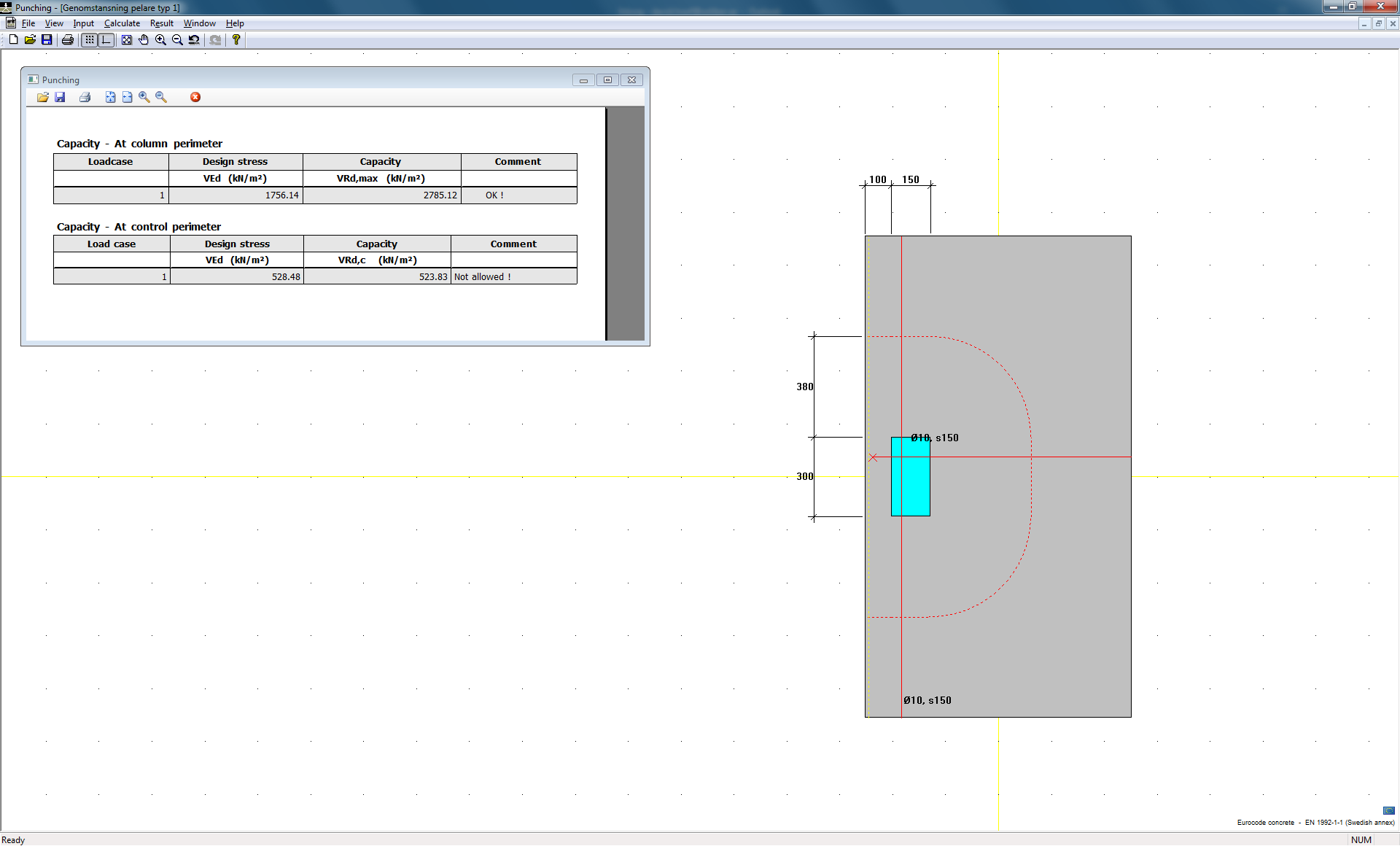Click the Print icon in main toolbar
The height and width of the screenshot is (846, 1400).
coord(68,40)
